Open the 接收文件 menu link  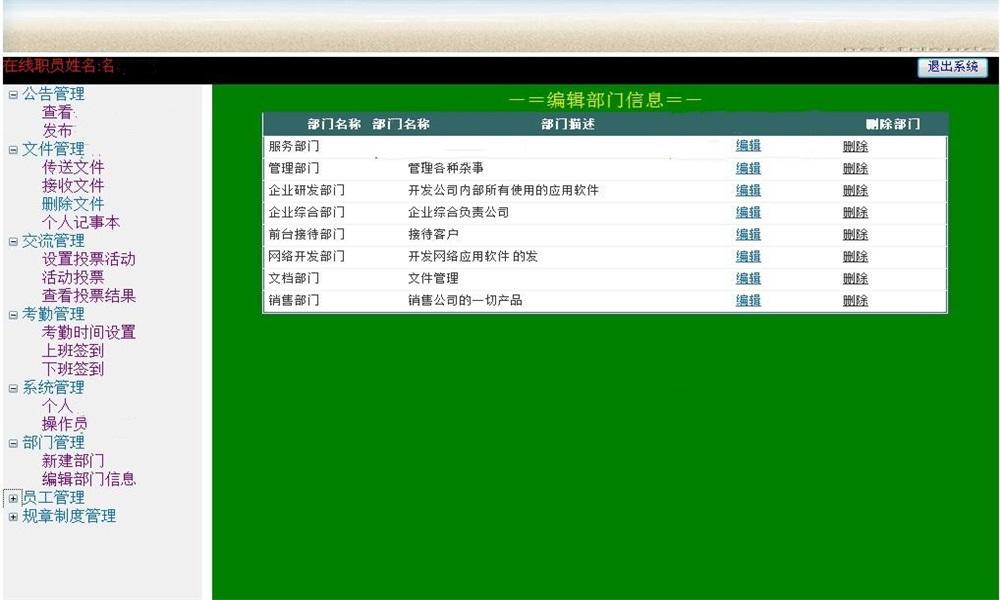tap(73, 186)
